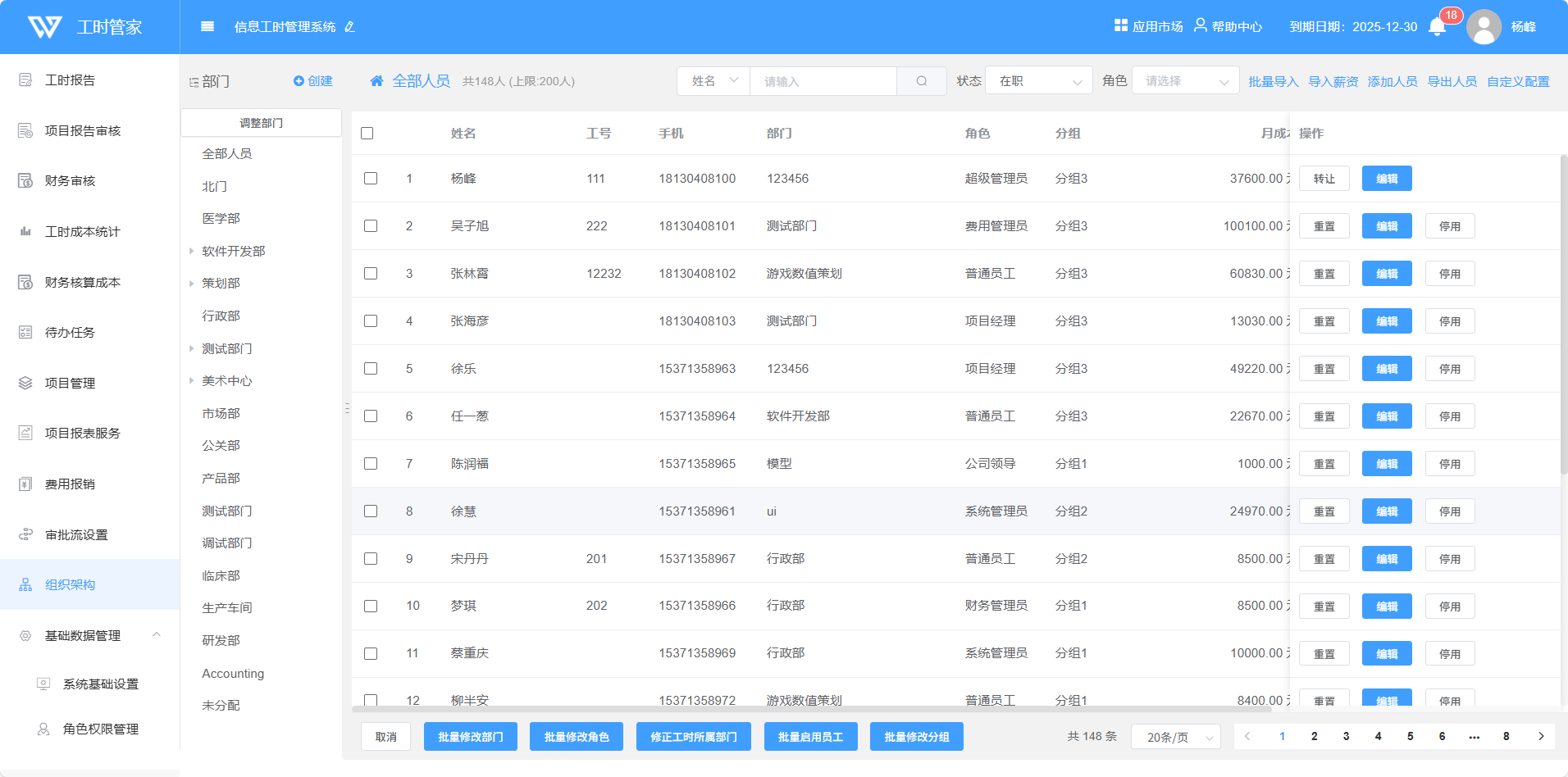Check the select-all checkbox in table header
1568x777 pixels.
click(367, 134)
